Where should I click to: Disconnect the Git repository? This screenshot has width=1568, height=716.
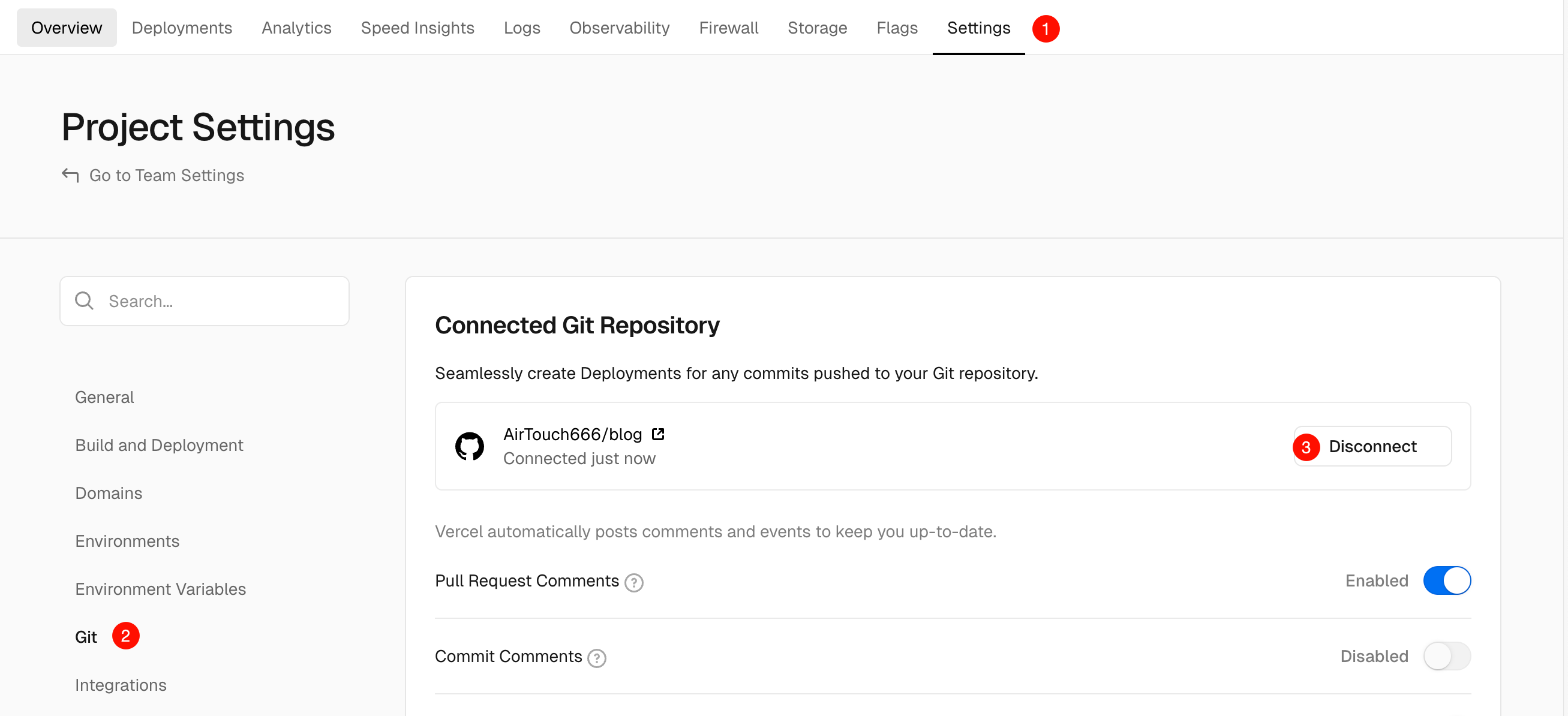coord(1372,447)
